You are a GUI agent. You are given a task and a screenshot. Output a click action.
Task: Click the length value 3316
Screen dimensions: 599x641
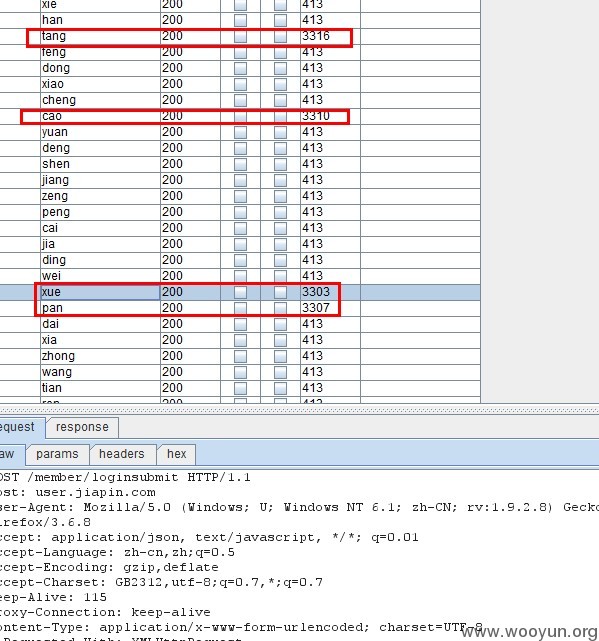(x=316, y=36)
